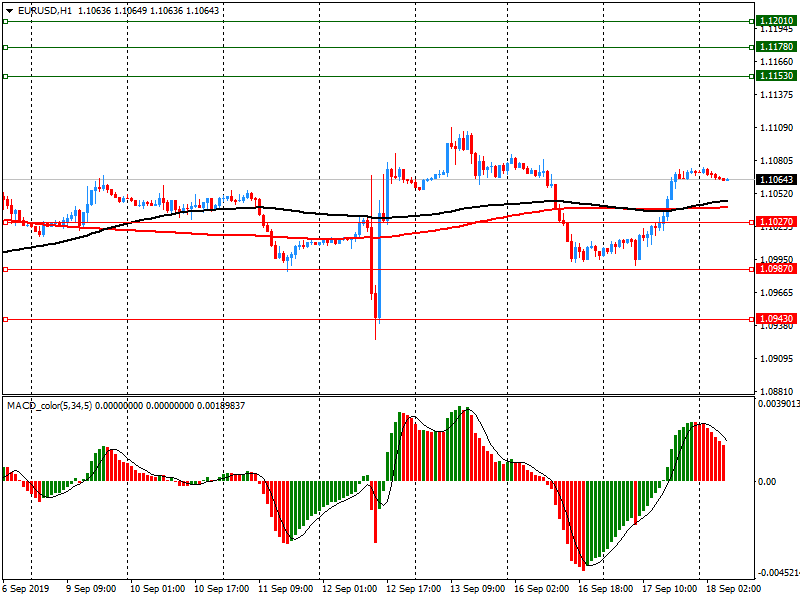Viewport: 800px width, 600px height.
Task: Click right handle of 1.09430 line
Action: point(752,319)
